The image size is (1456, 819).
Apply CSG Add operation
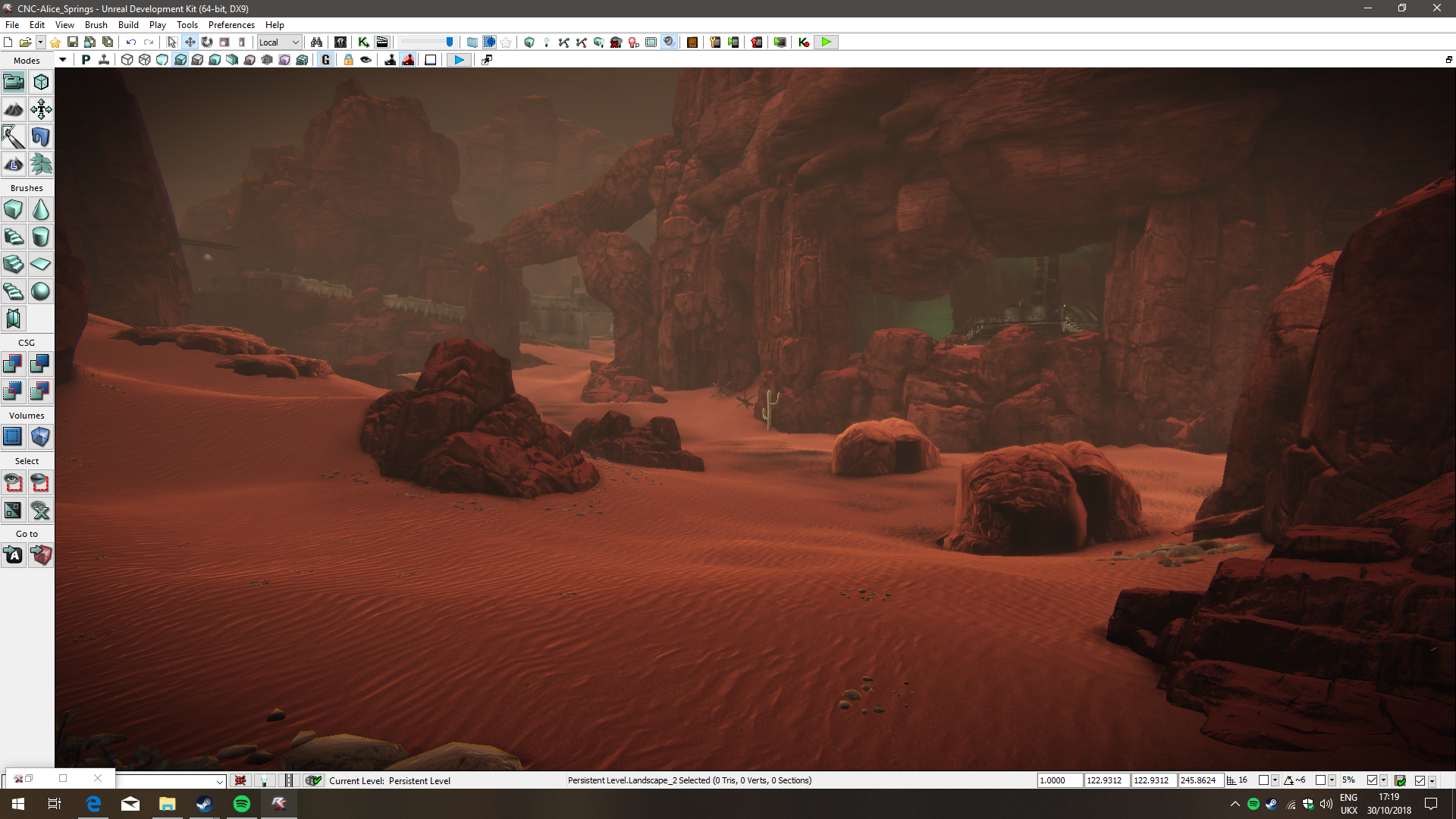14,364
